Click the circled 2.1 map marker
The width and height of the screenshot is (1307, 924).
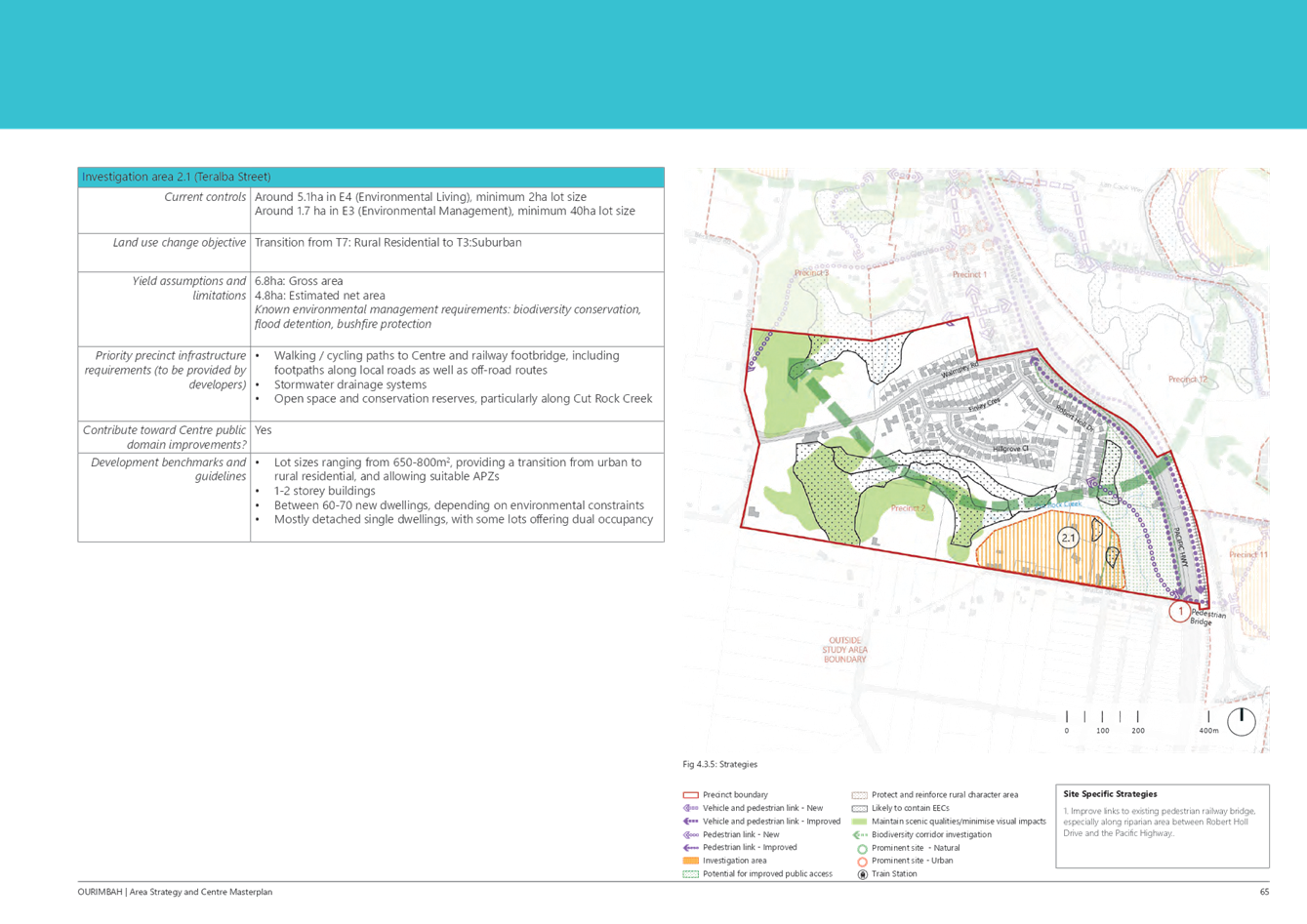point(1068,538)
